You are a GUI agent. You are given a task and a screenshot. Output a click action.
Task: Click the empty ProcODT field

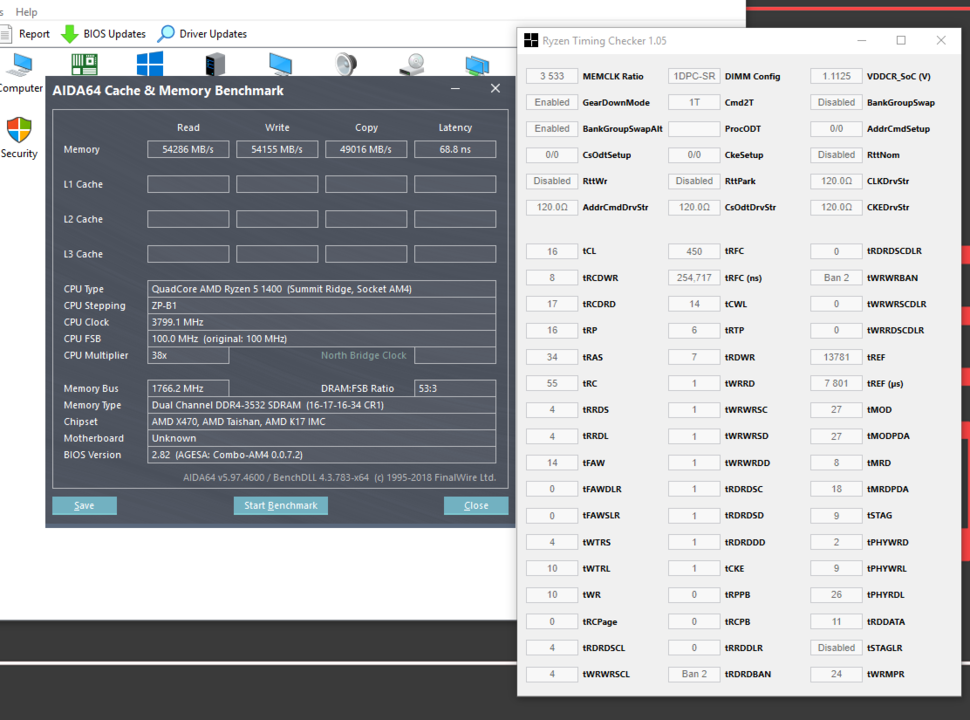click(694, 129)
